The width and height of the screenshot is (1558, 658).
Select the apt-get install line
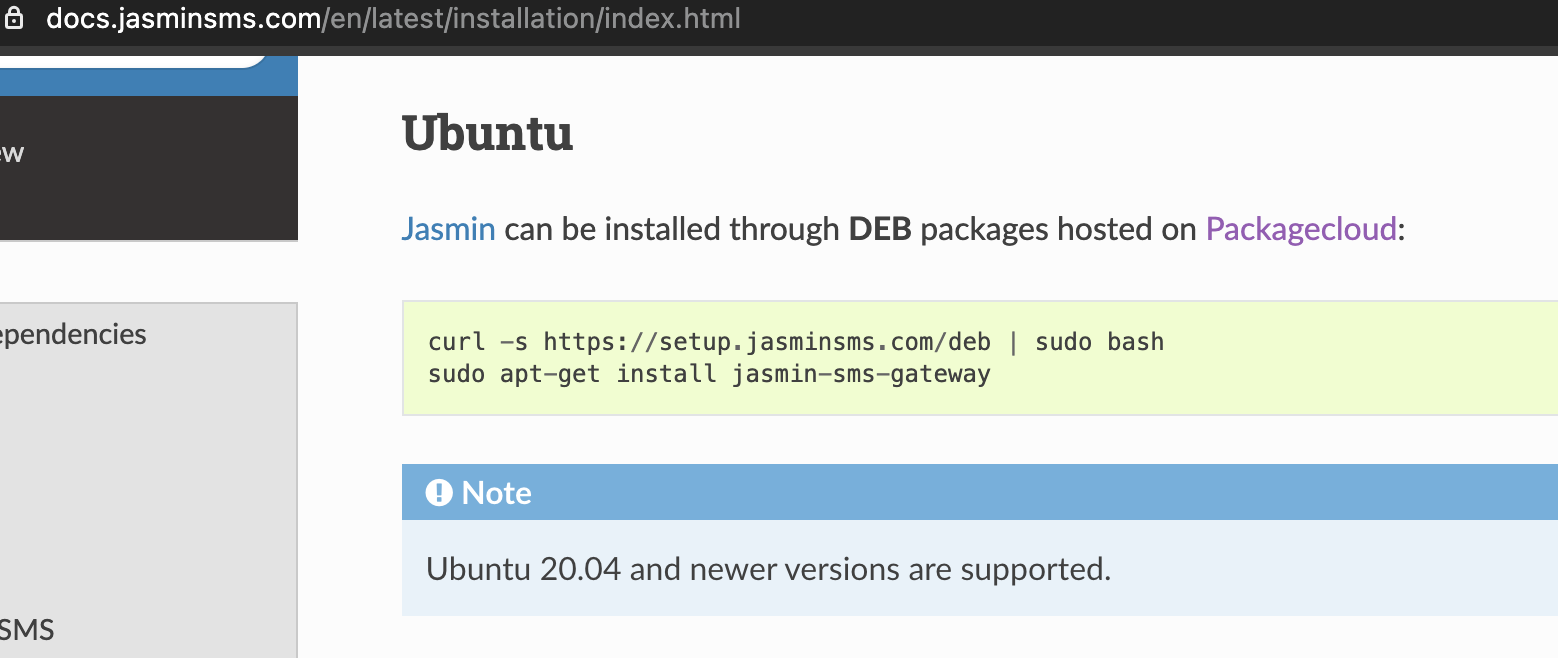709,373
